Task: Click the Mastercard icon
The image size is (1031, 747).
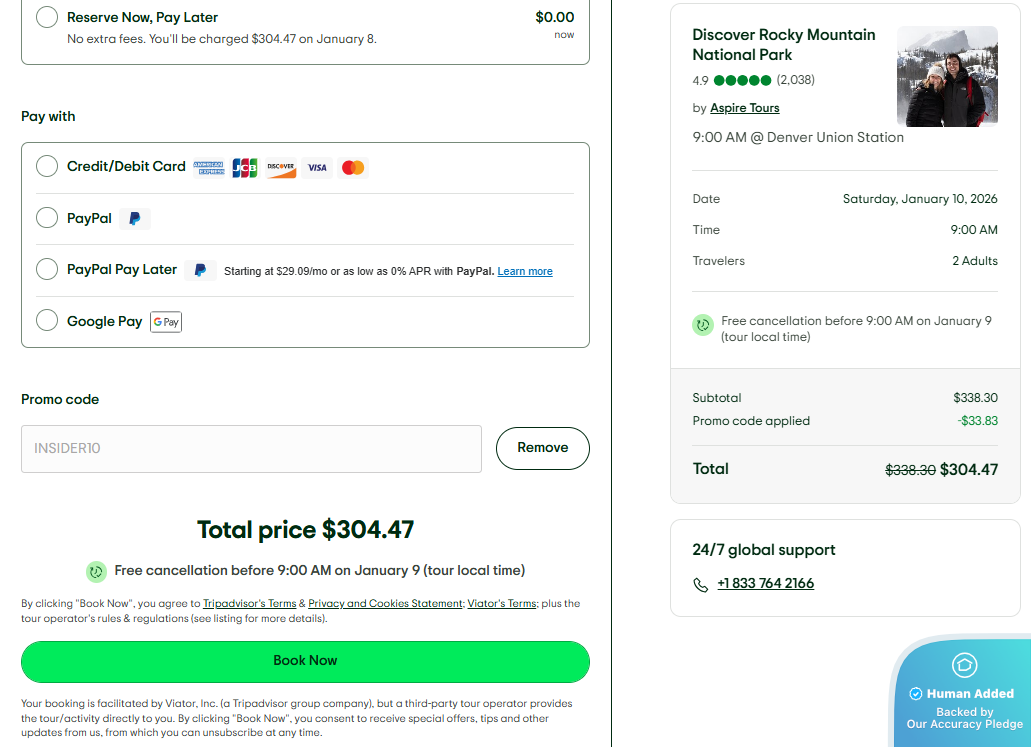Action: [353, 168]
